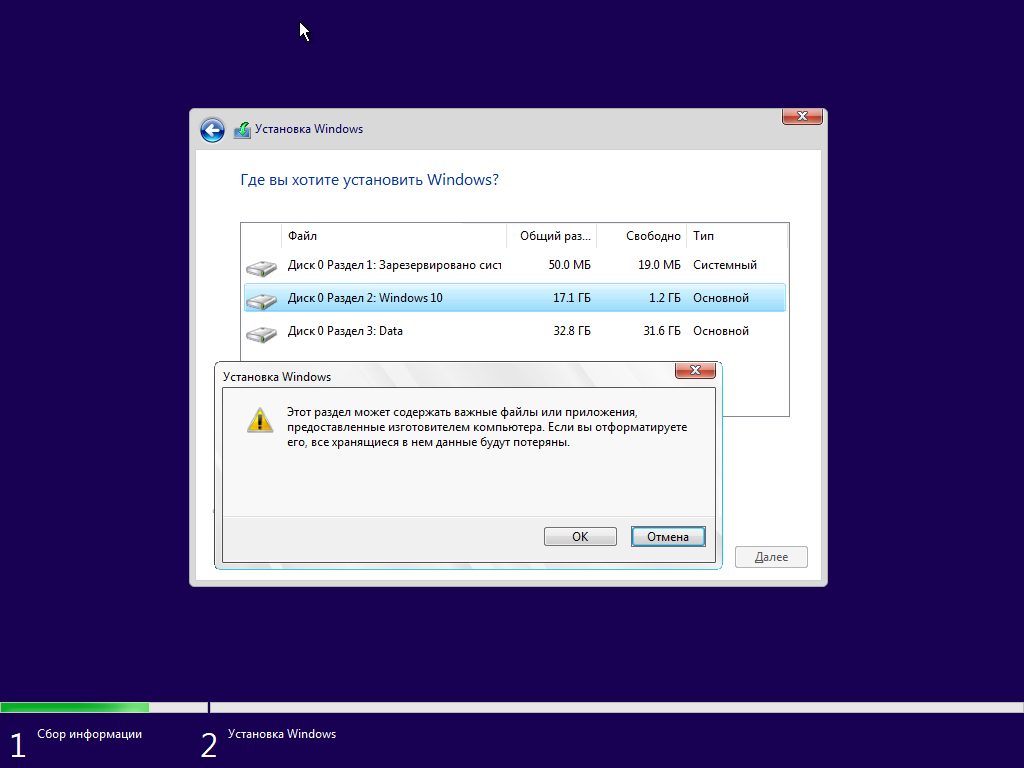
Task: Click the Тип column header
Action: point(703,236)
